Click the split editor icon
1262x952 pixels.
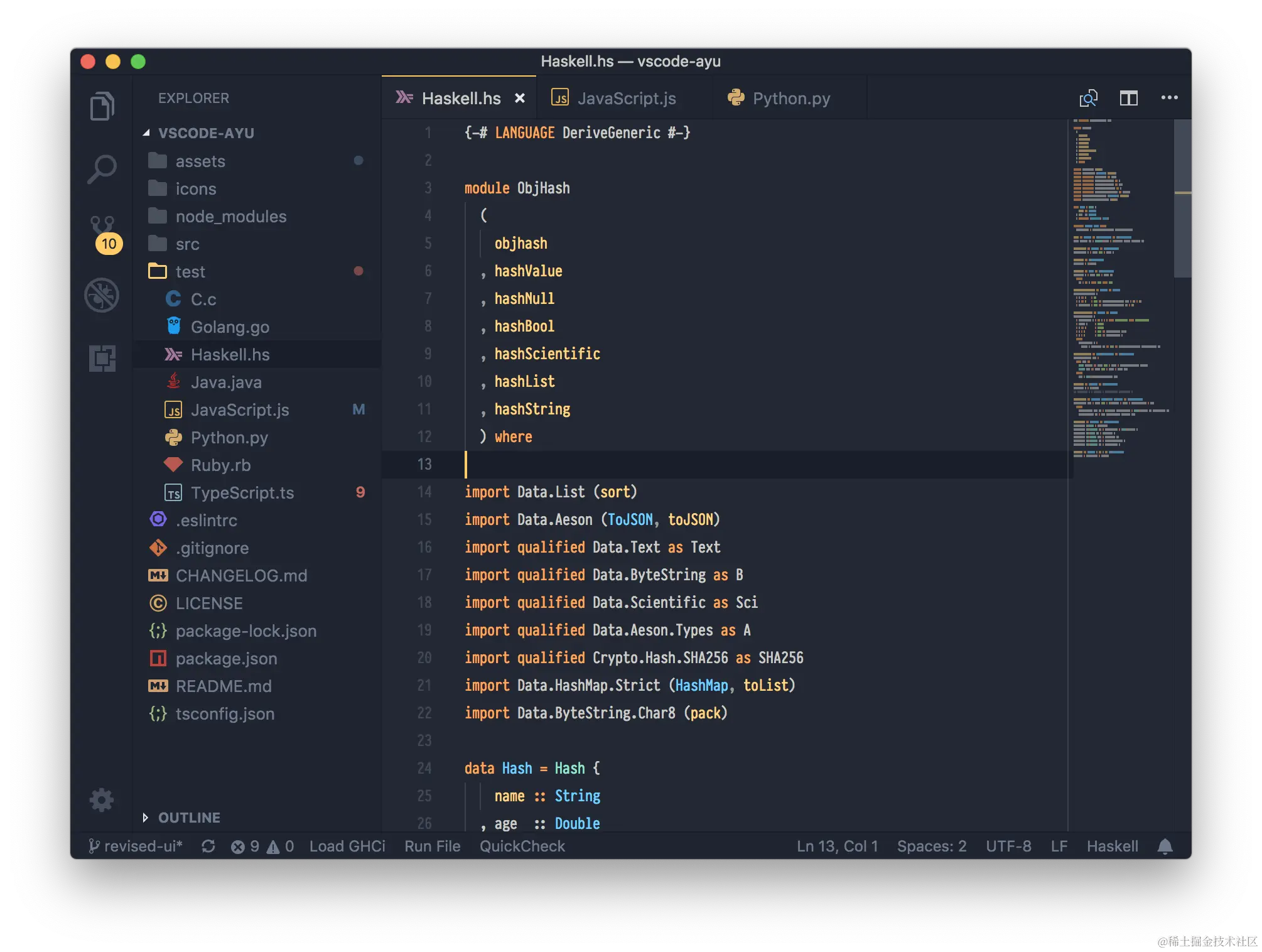(x=1128, y=98)
